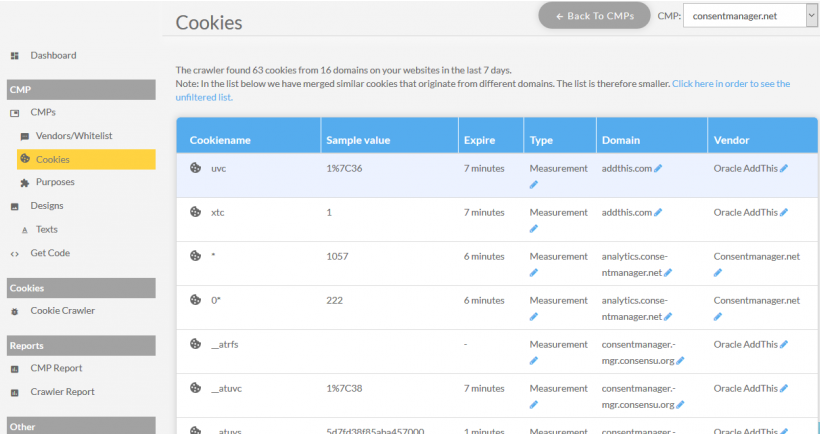This screenshot has width=820, height=434.
Task: Click the Dashboard grid icon
Action: [15, 56]
